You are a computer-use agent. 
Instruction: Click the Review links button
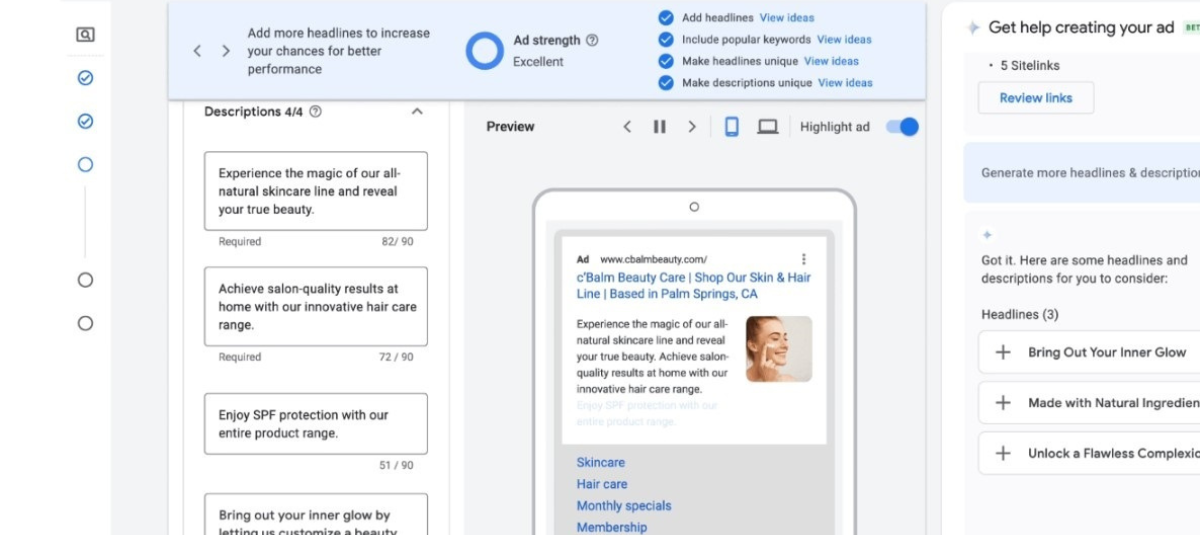tap(1036, 98)
